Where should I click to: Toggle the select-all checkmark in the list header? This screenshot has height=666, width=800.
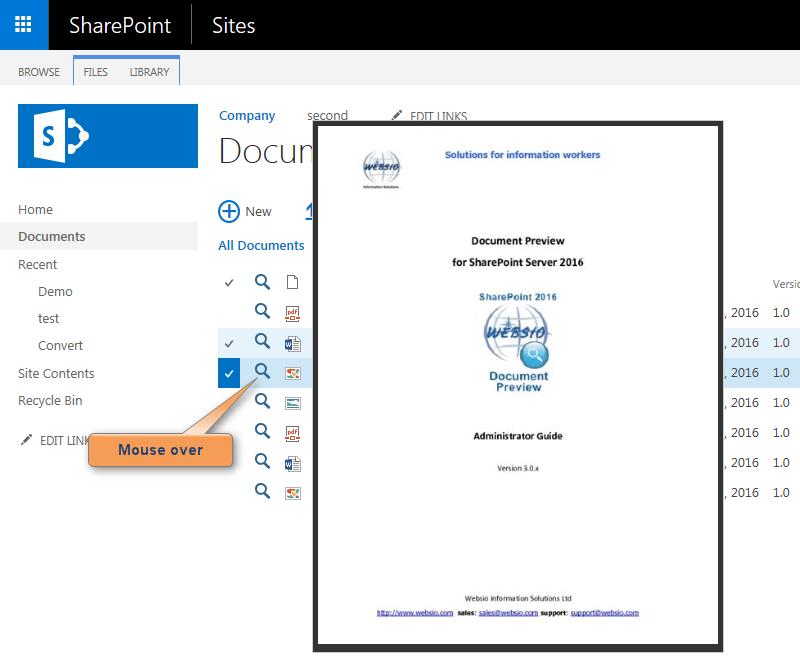point(229,283)
